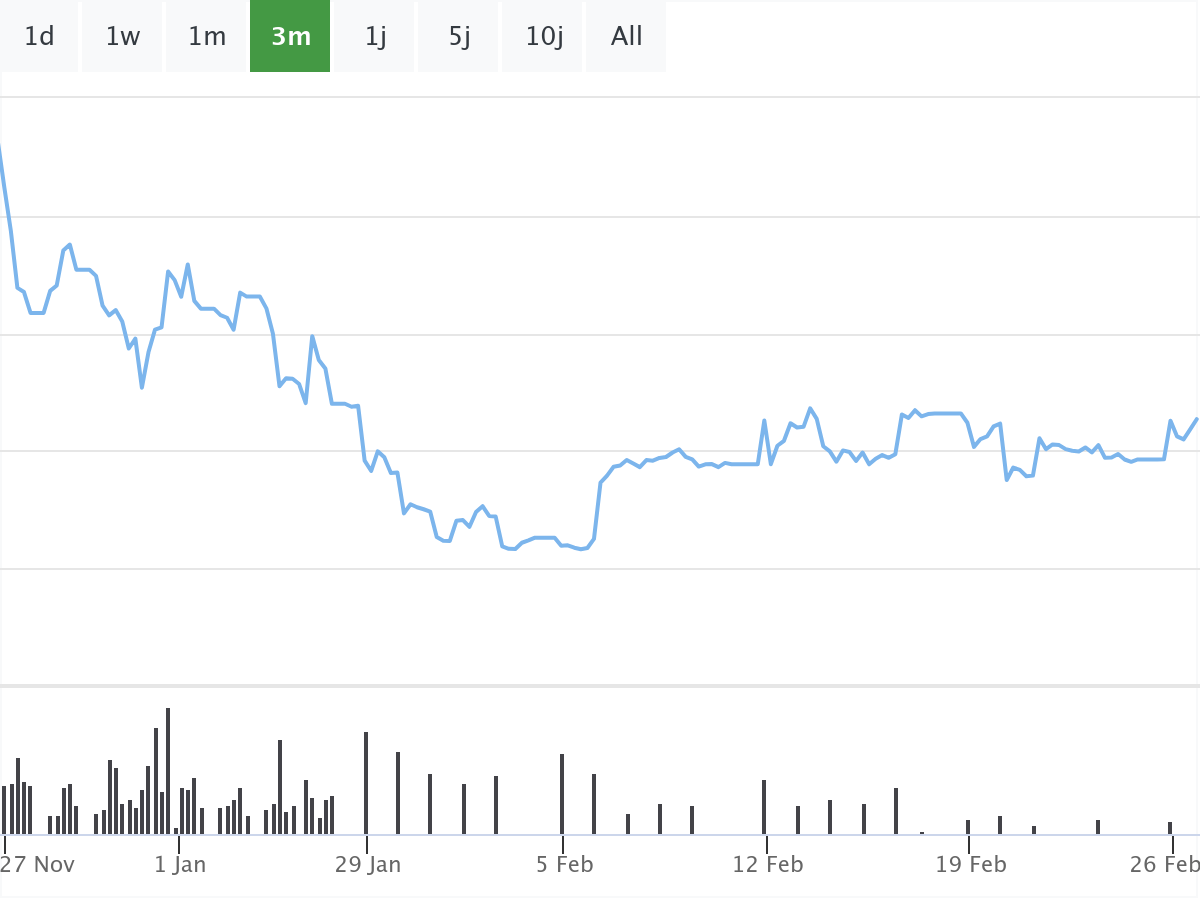
Task: Click the active green 3m tab
Action: coord(290,37)
